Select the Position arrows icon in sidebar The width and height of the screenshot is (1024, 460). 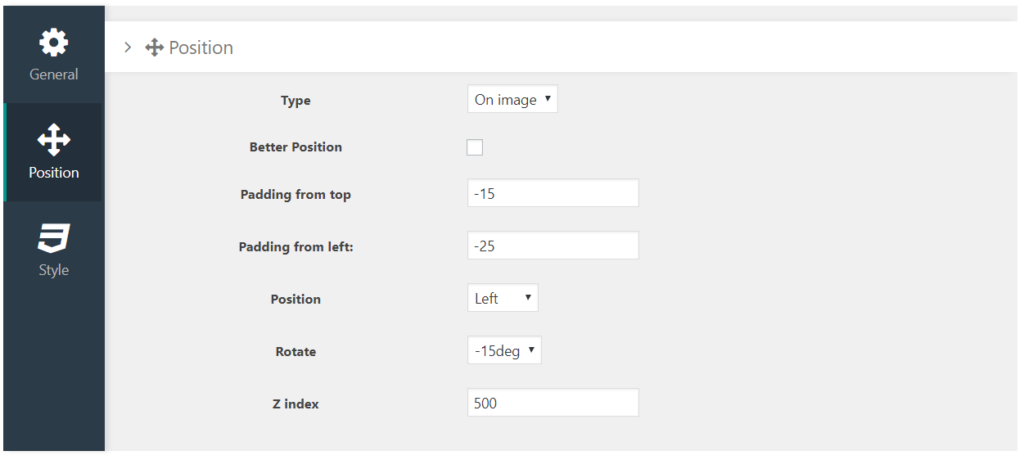[54, 140]
